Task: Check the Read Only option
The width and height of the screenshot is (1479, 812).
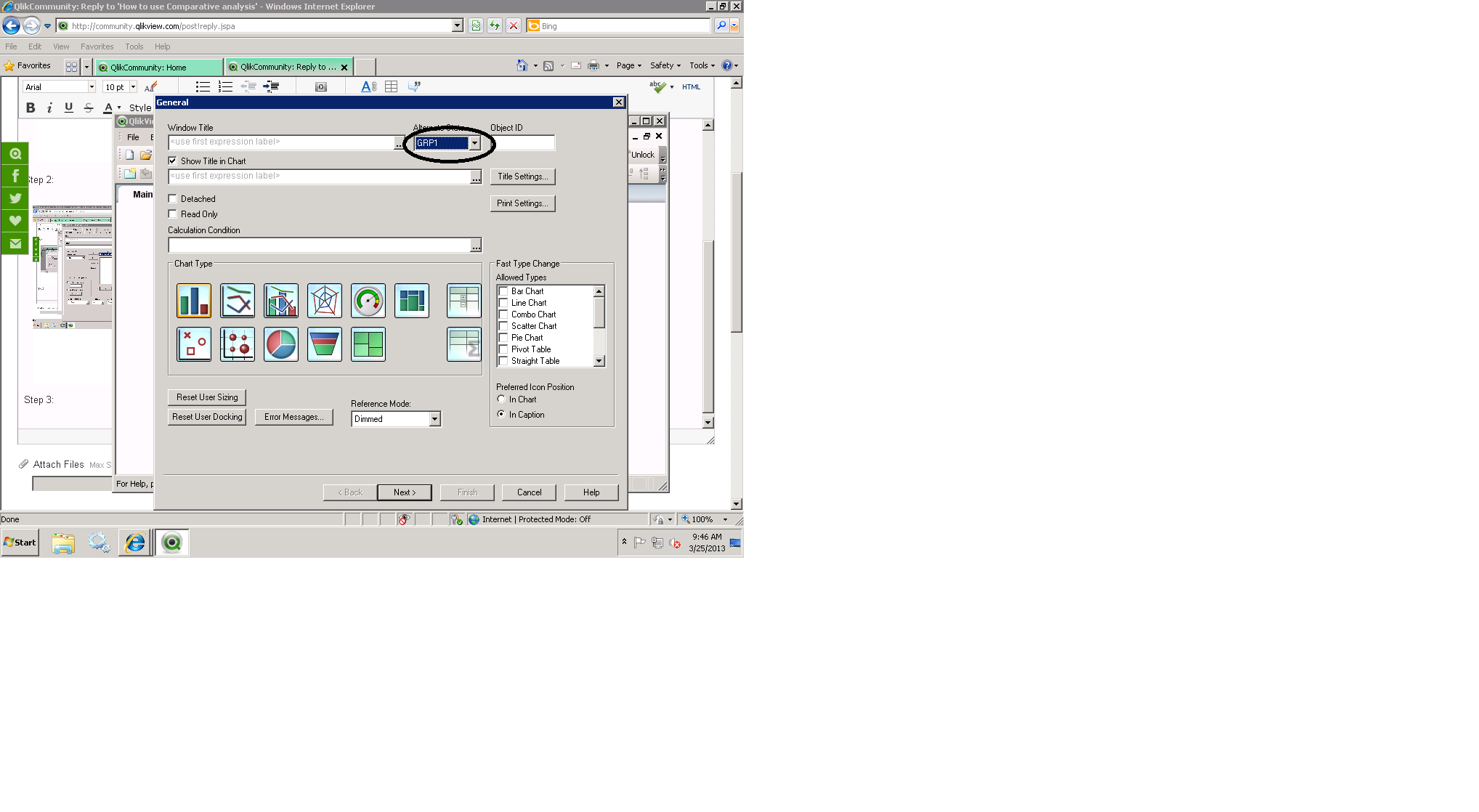Action: 173,214
